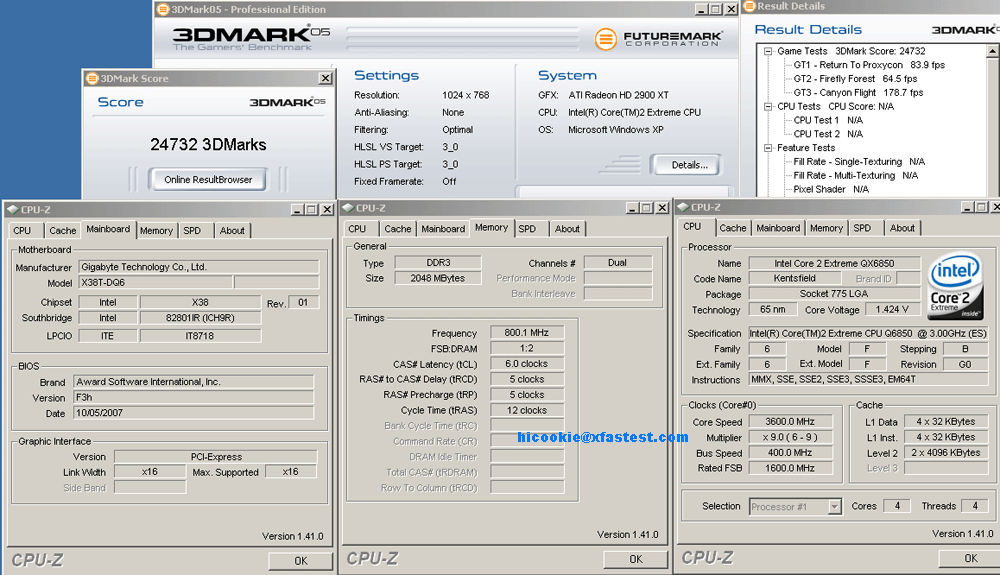Select GT2 - Firefly Forest result
Viewport: 1000px width, 575px height.
[855, 79]
